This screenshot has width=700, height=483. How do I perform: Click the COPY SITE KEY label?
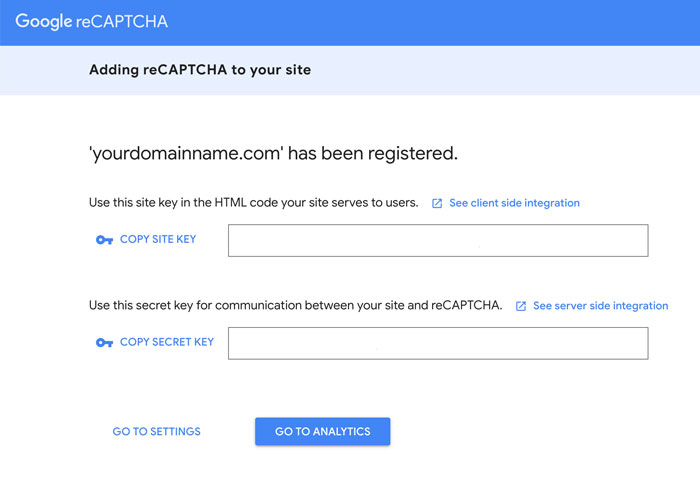158,240
